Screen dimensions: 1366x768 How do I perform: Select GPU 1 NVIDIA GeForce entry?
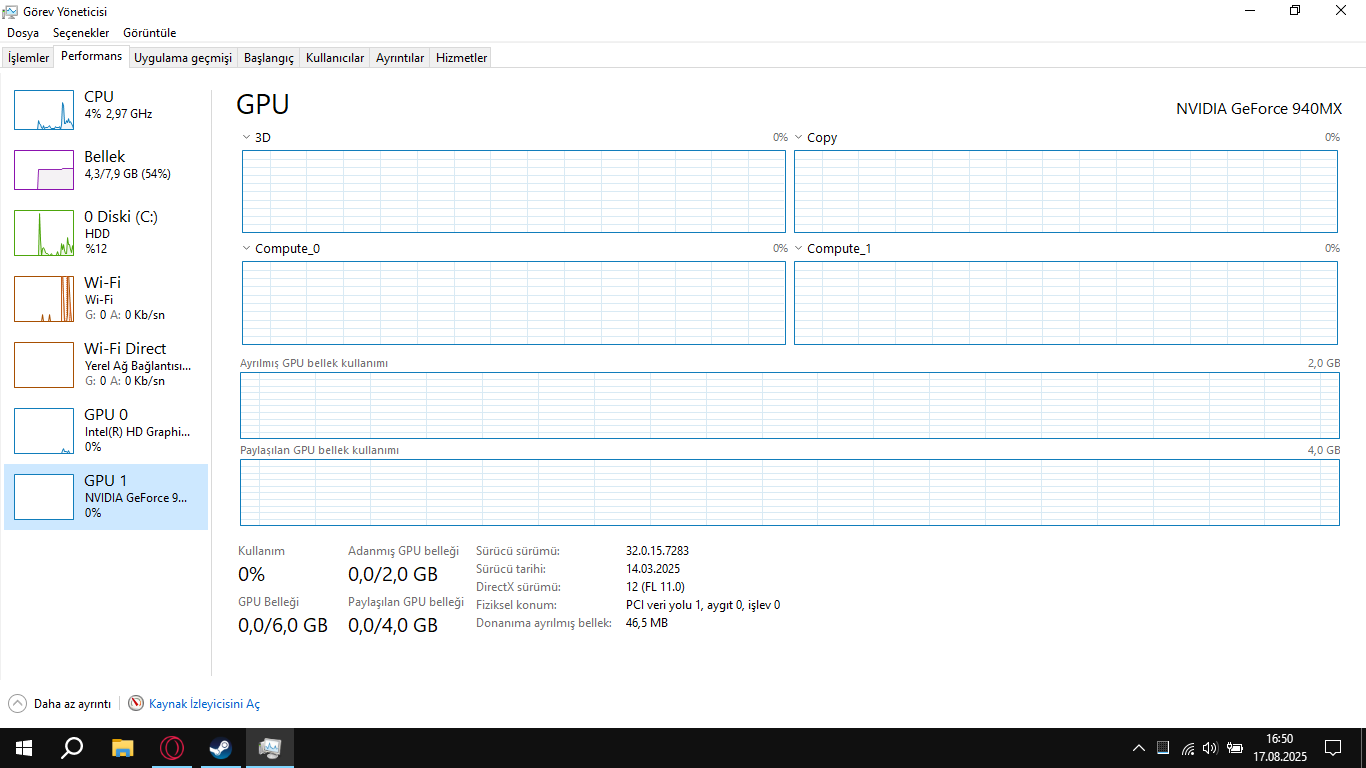coord(106,496)
